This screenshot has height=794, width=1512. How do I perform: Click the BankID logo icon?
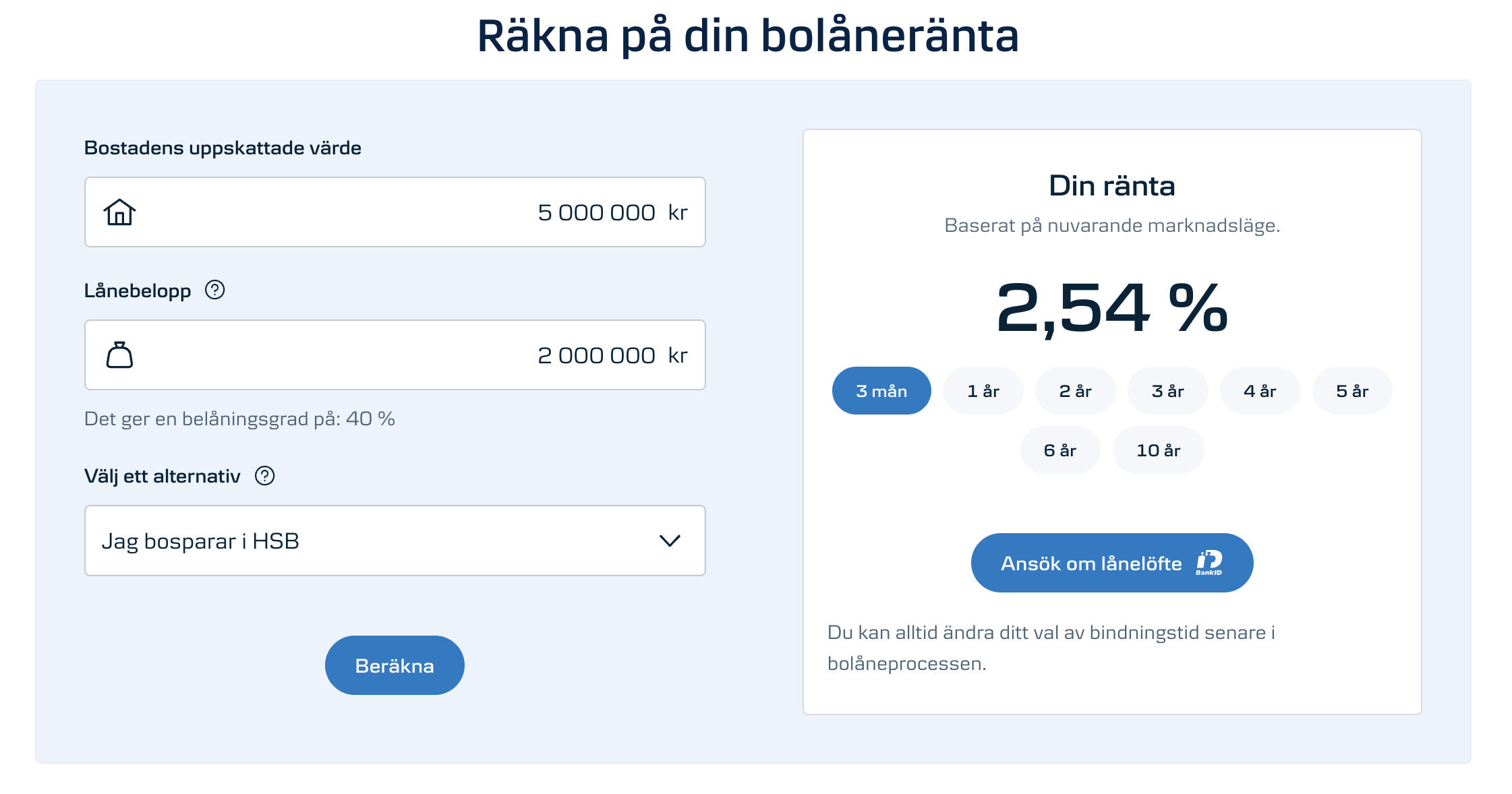click(1209, 563)
